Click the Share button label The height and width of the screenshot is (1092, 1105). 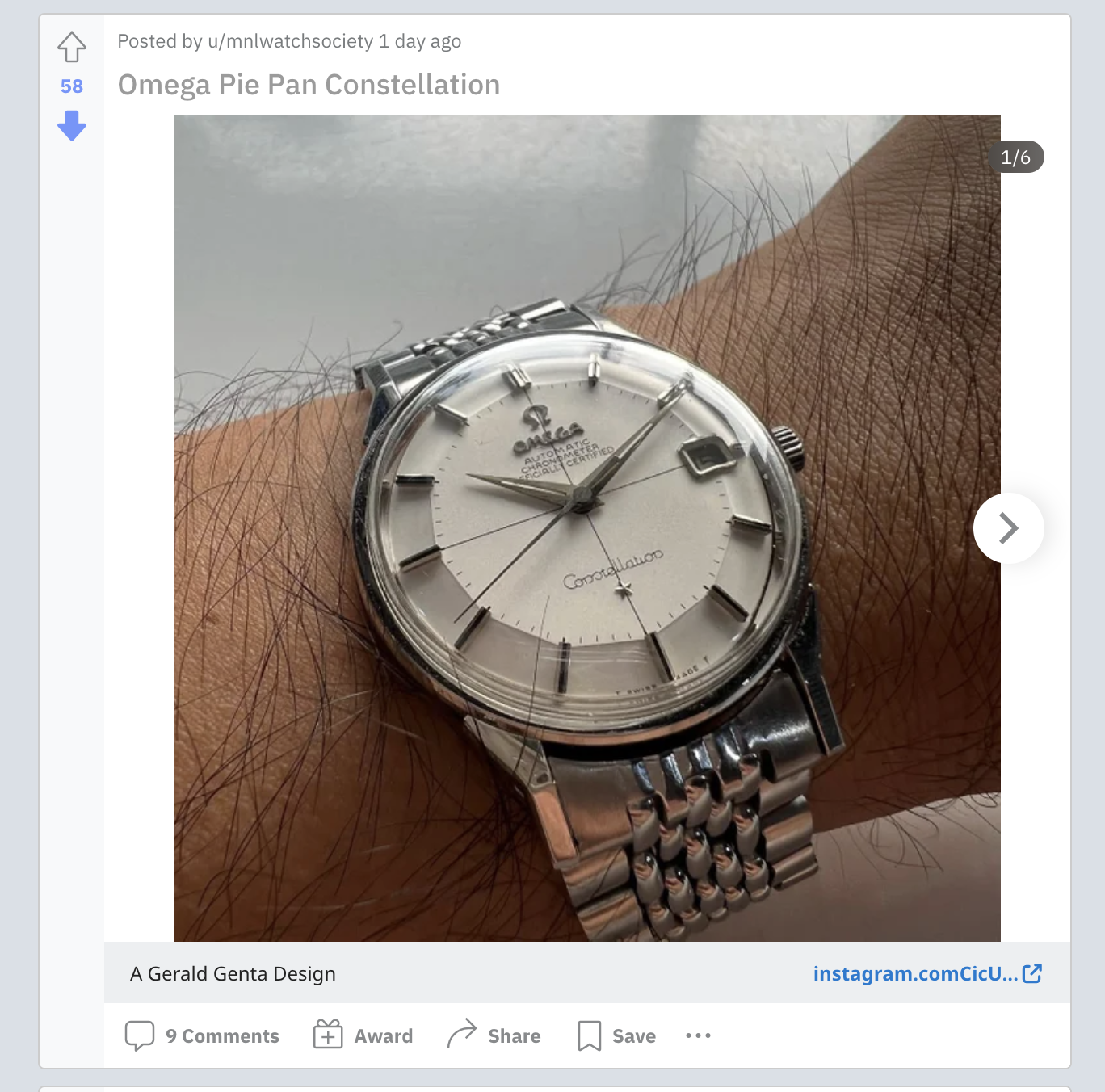click(515, 1036)
